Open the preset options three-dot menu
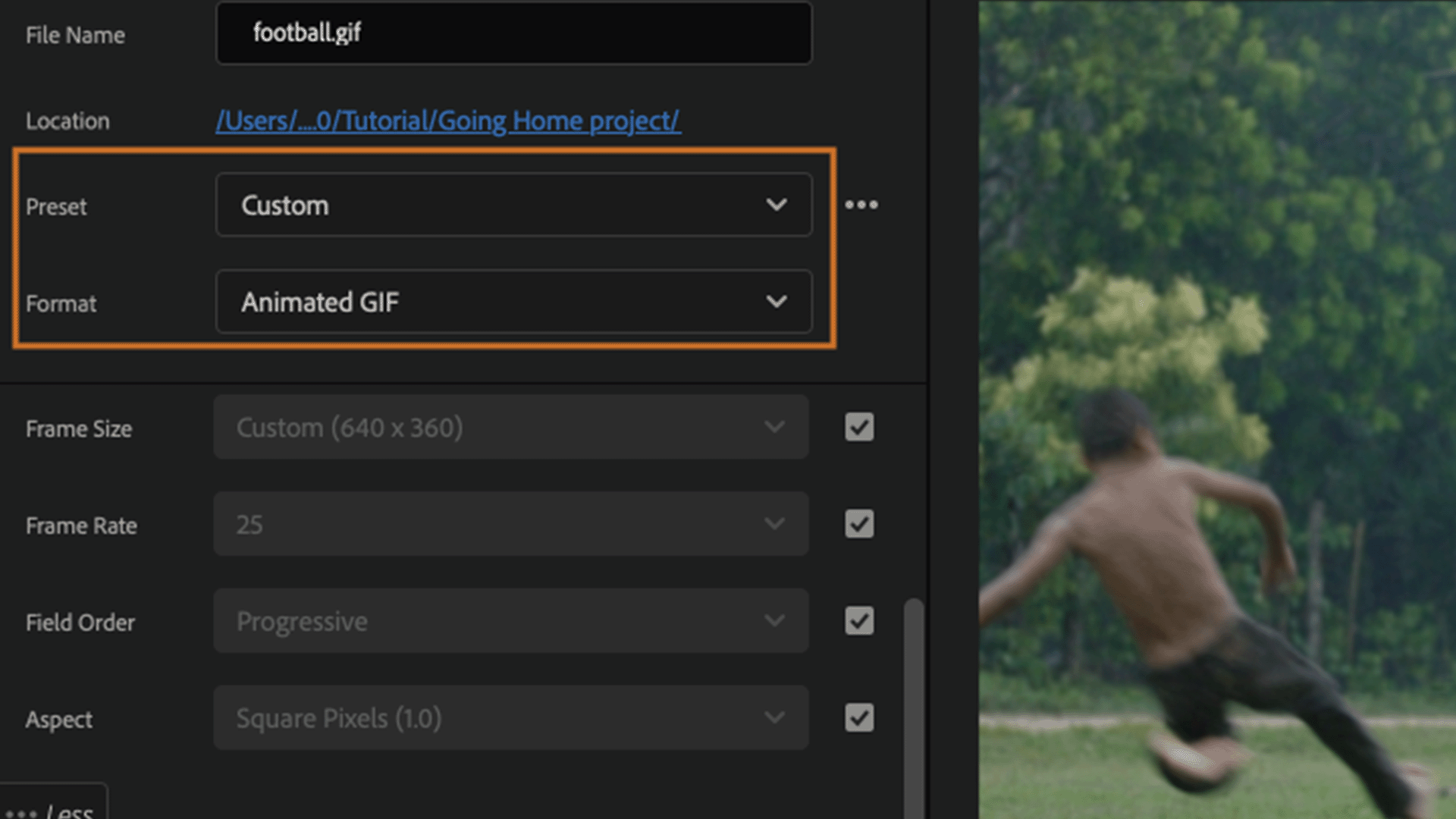 (861, 205)
